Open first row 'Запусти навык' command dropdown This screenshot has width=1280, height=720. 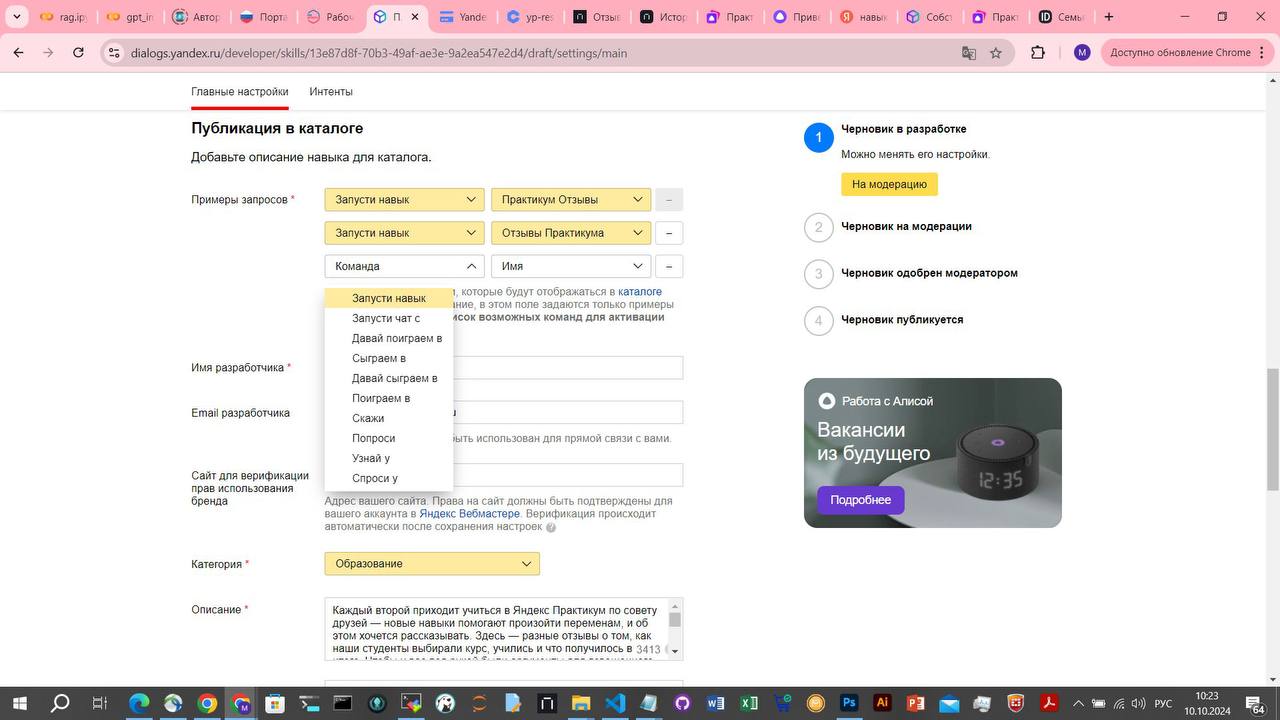(404, 200)
